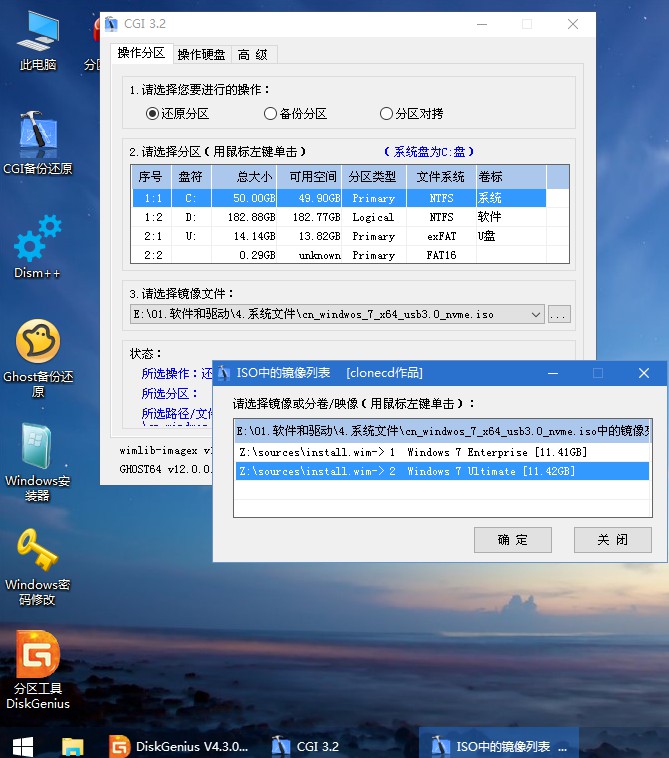Click the 所选分区 status label
The image size is (669, 758).
pos(170,393)
